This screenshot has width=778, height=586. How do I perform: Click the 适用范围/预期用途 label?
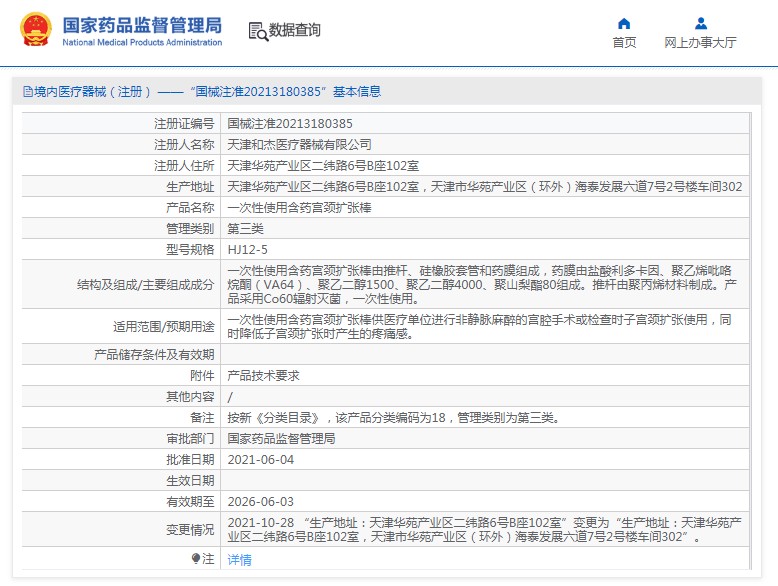164,326
